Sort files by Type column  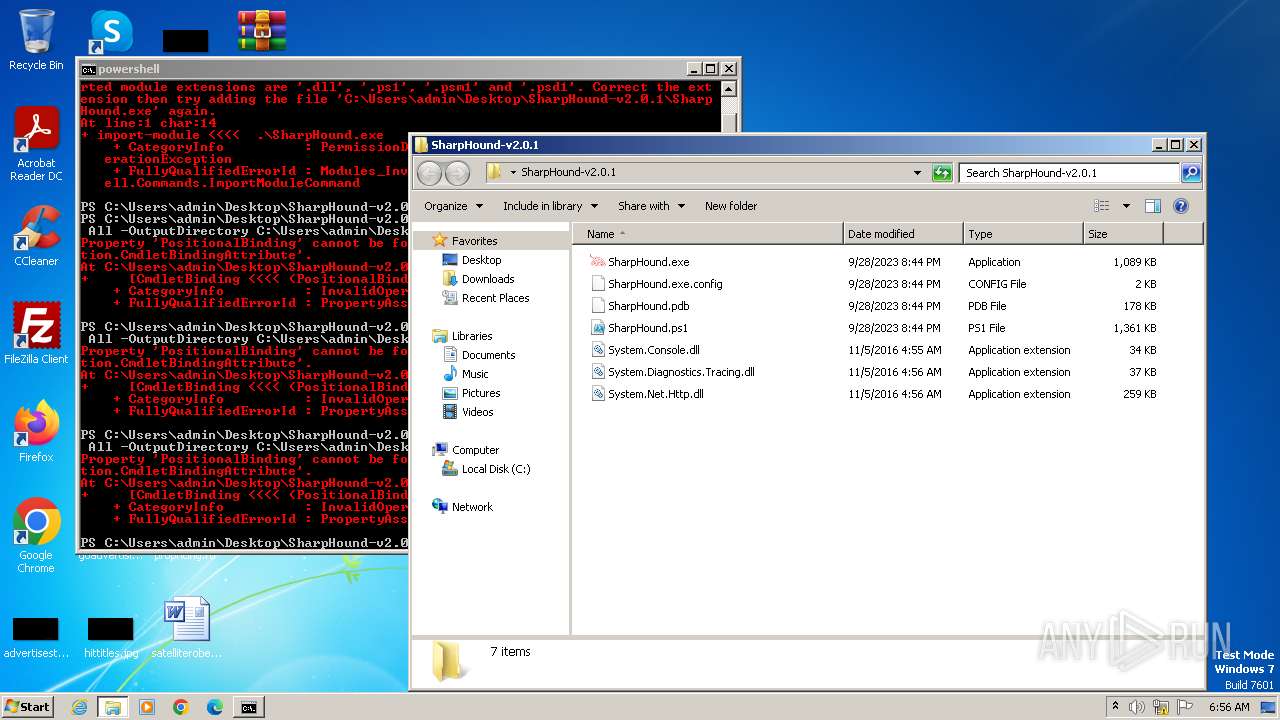(1024, 234)
